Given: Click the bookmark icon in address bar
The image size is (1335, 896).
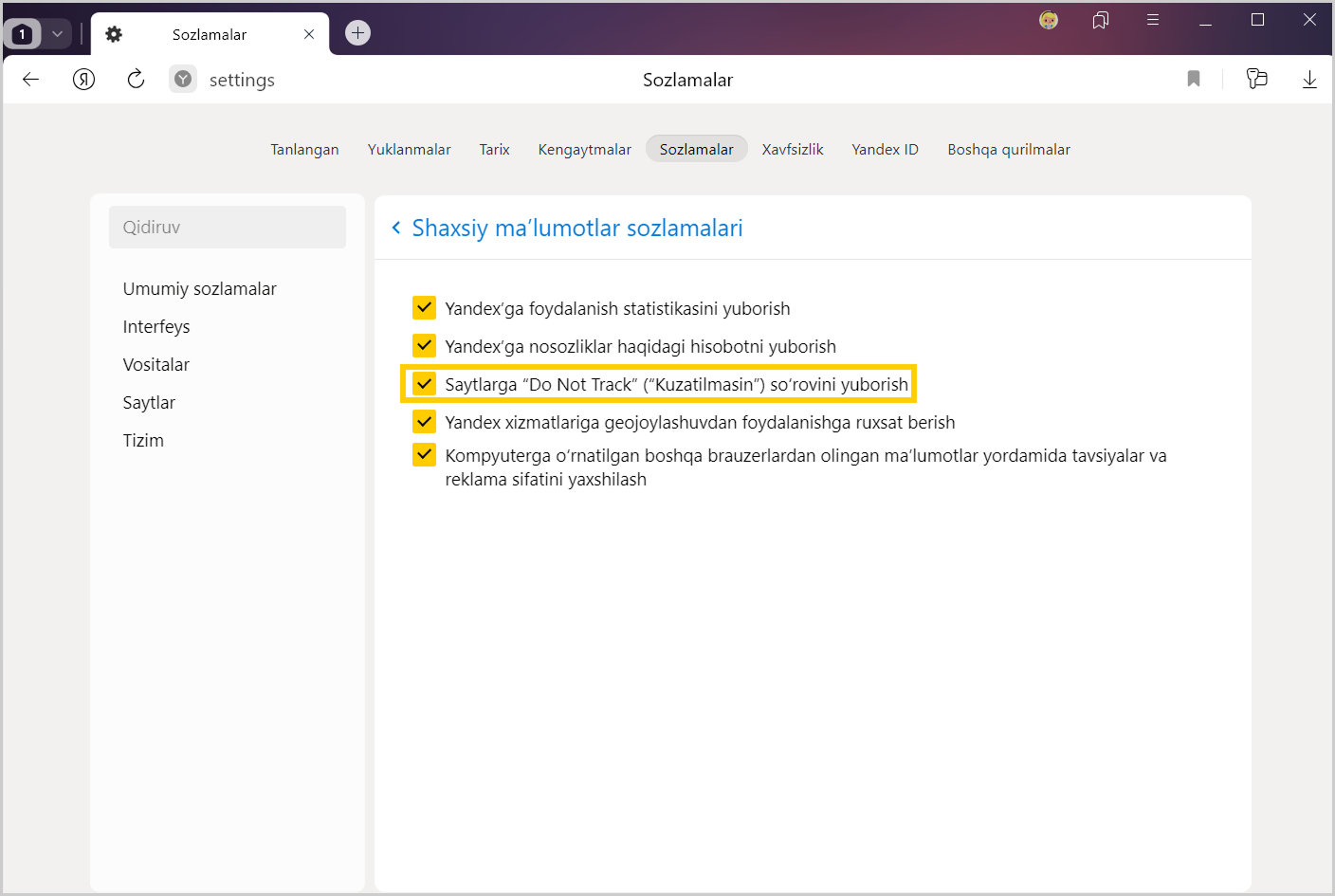Looking at the screenshot, I should pos(1194,80).
